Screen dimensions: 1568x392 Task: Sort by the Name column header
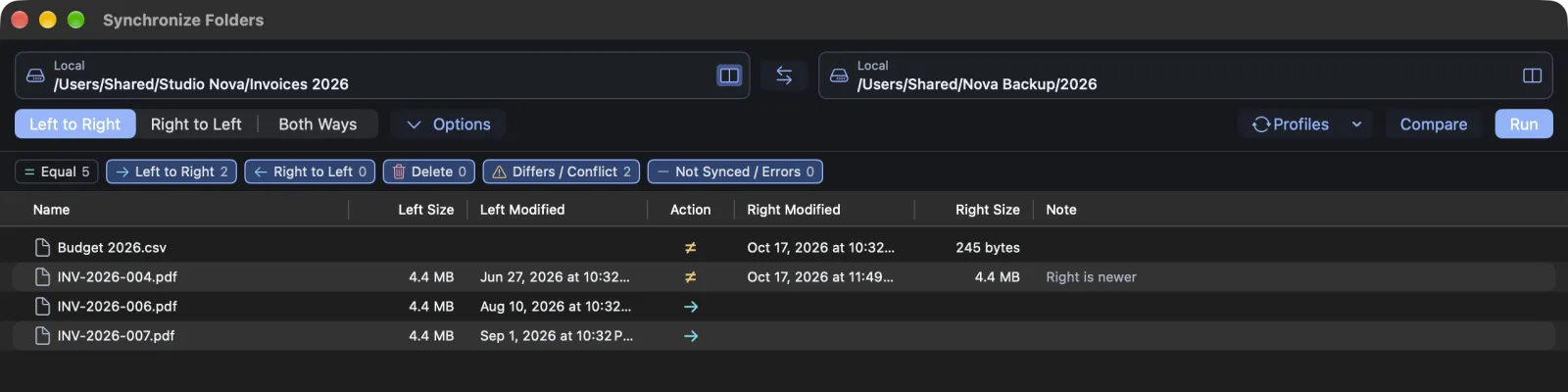coord(51,210)
